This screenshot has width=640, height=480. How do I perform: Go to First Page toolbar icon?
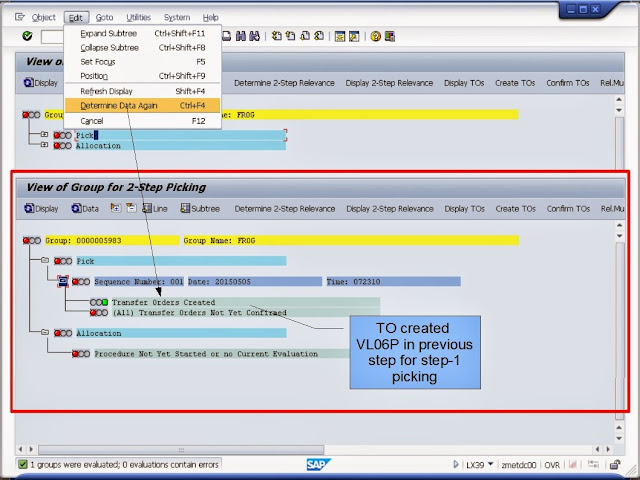click(277, 36)
